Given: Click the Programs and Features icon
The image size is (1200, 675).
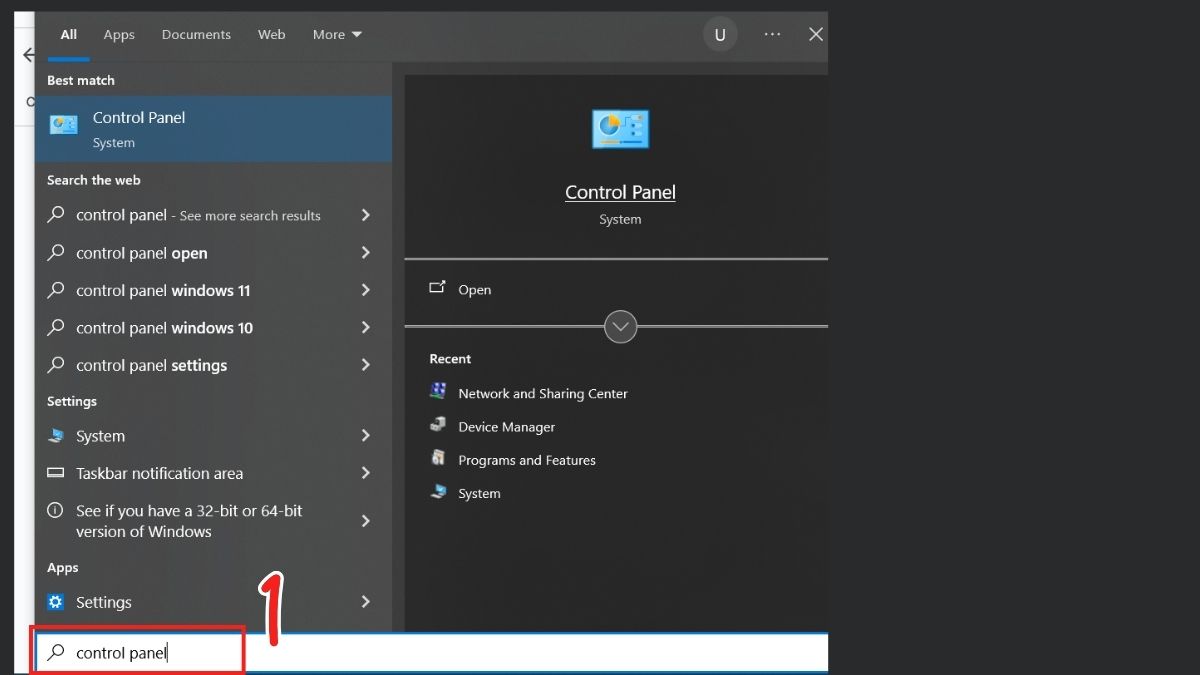Looking at the screenshot, I should tap(438, 458).
